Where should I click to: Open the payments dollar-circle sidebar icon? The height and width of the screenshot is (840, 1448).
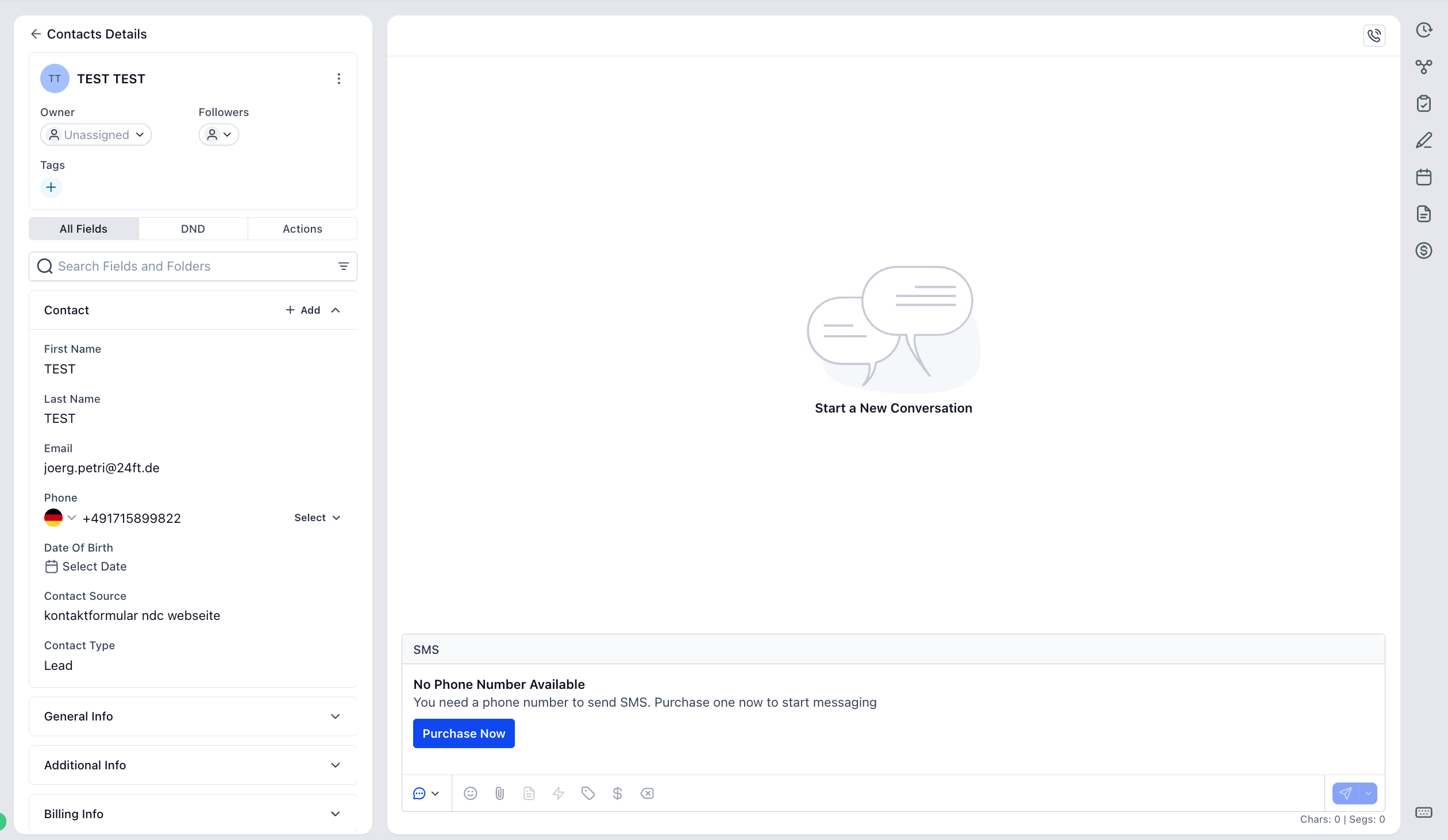point(1423,251)
